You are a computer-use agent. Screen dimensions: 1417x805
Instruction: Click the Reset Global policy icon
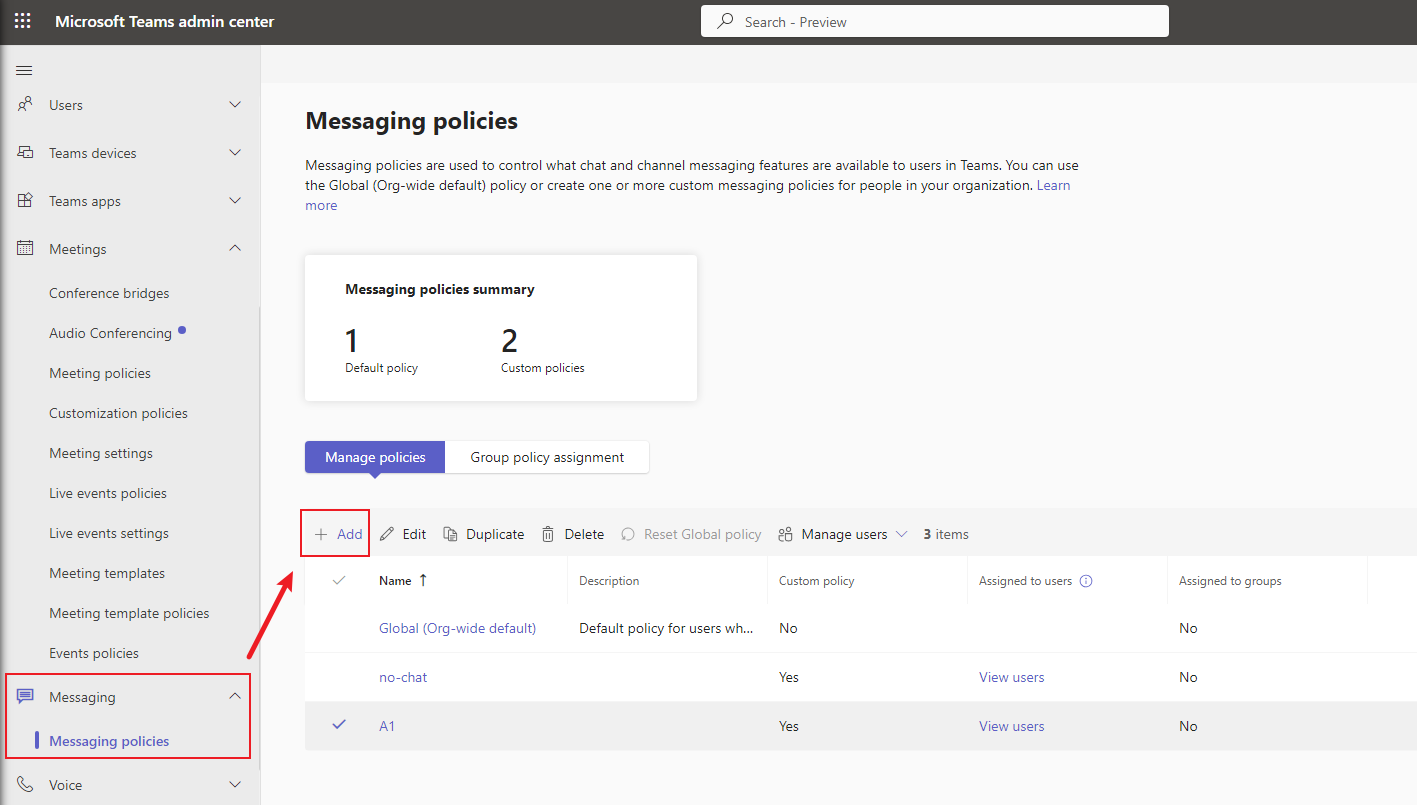[628, 534]
